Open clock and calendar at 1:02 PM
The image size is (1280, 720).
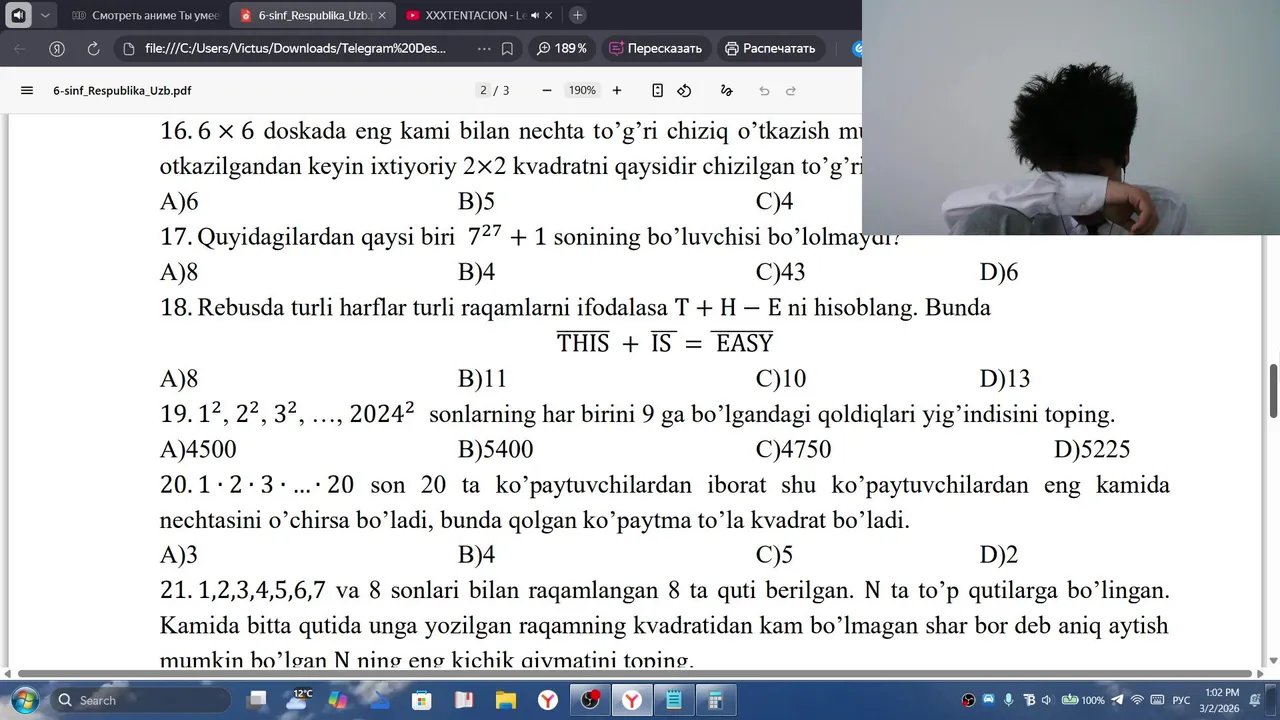(1220, 700)
